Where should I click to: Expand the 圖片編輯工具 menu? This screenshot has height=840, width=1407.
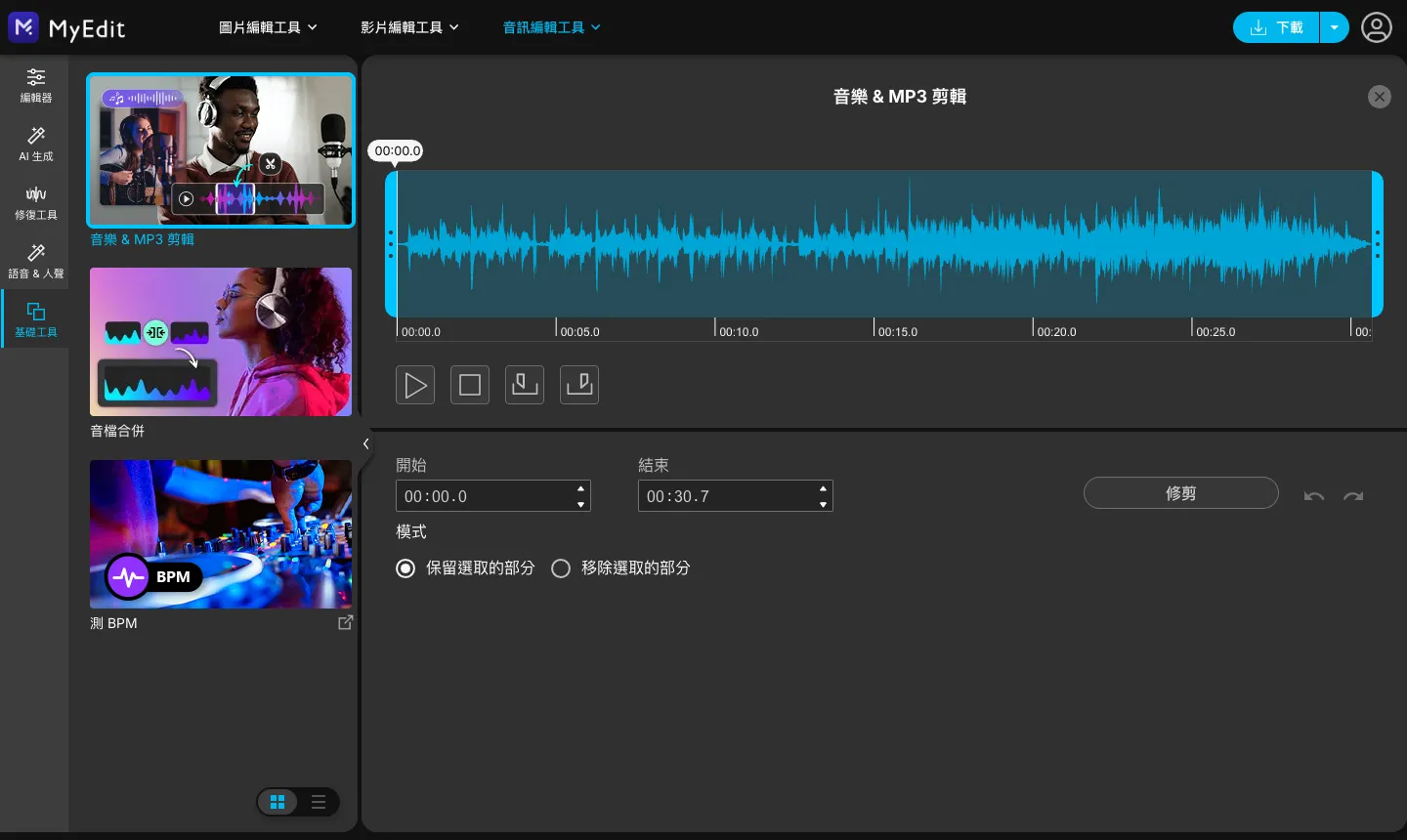[268, 27]
